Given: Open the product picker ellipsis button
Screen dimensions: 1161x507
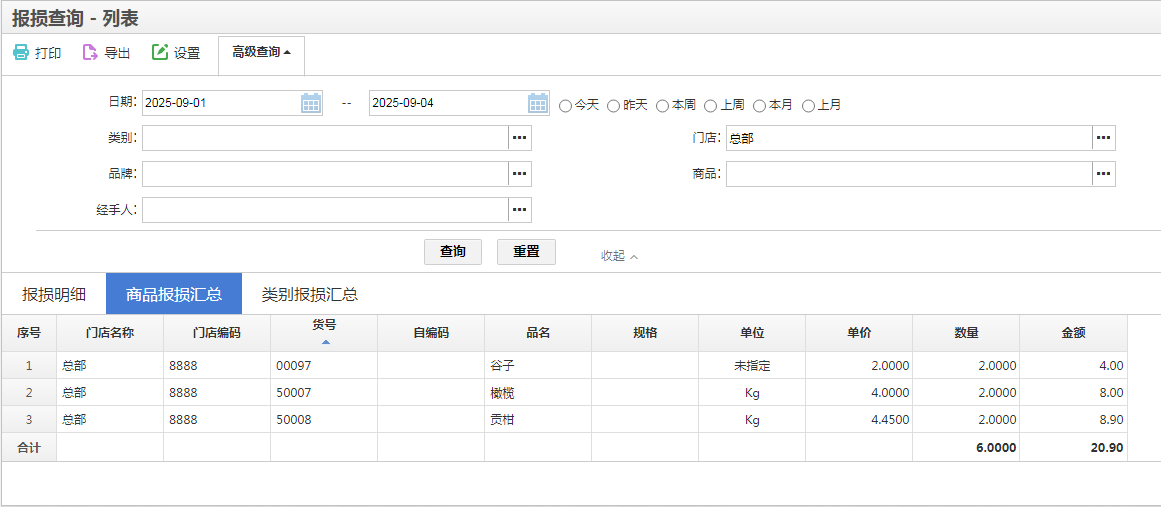Looking at the screenshot, I should point(1103,174).
